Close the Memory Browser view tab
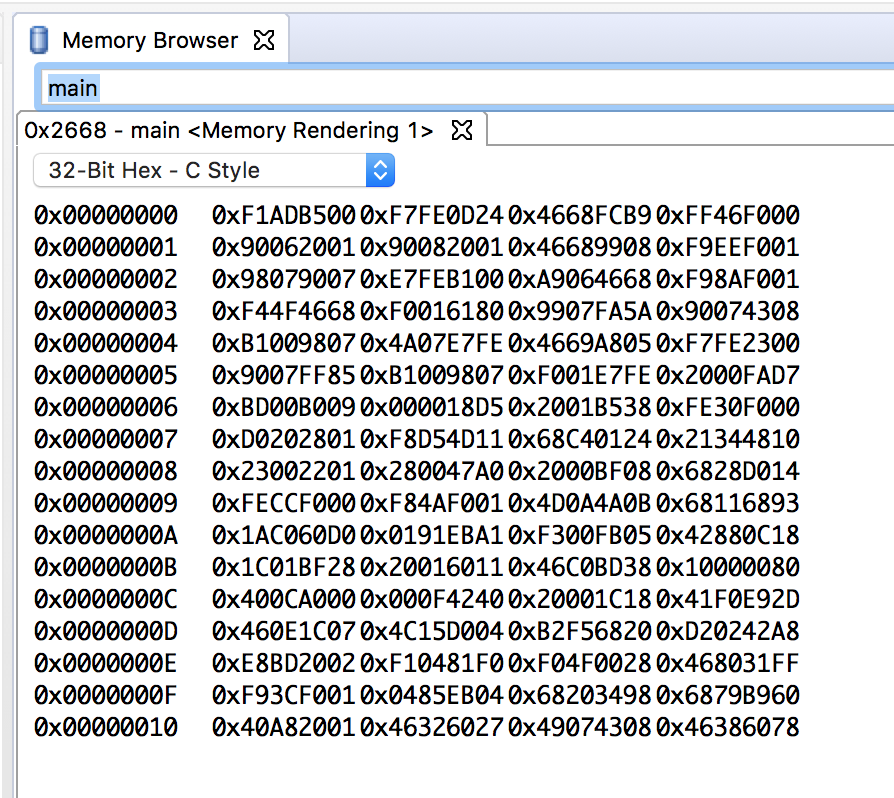This screenshot has width=894, height=798. [x=264, y=40]
